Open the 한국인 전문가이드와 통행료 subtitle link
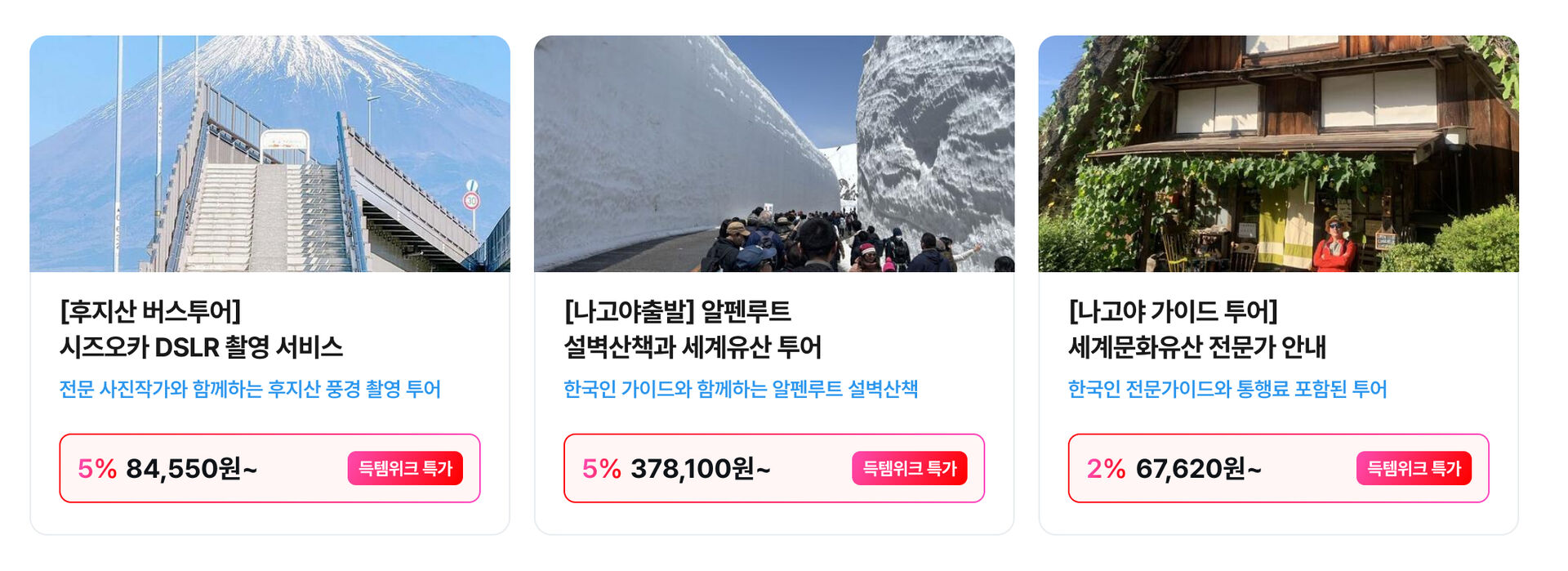 pos(1227,389)
